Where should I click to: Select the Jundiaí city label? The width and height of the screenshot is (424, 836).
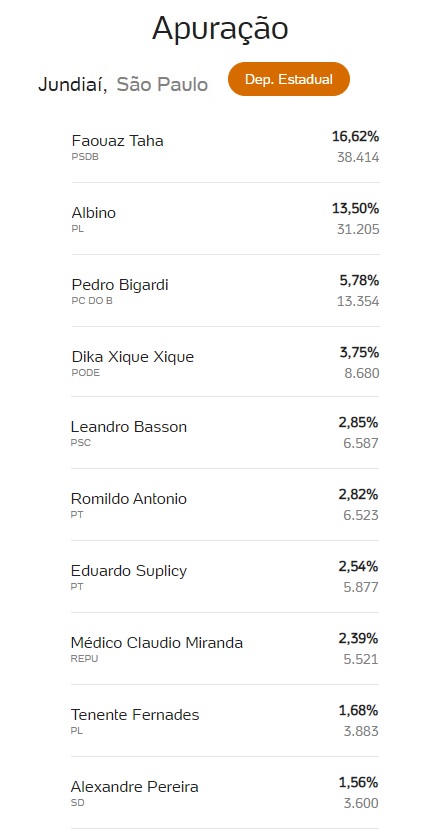tap(73, 84)
